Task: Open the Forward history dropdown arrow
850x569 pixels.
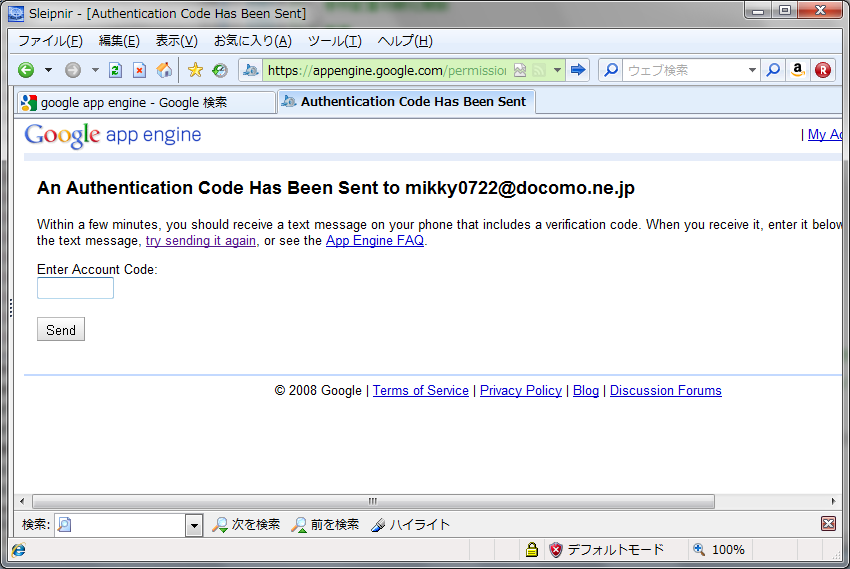Action: (95, 70)
